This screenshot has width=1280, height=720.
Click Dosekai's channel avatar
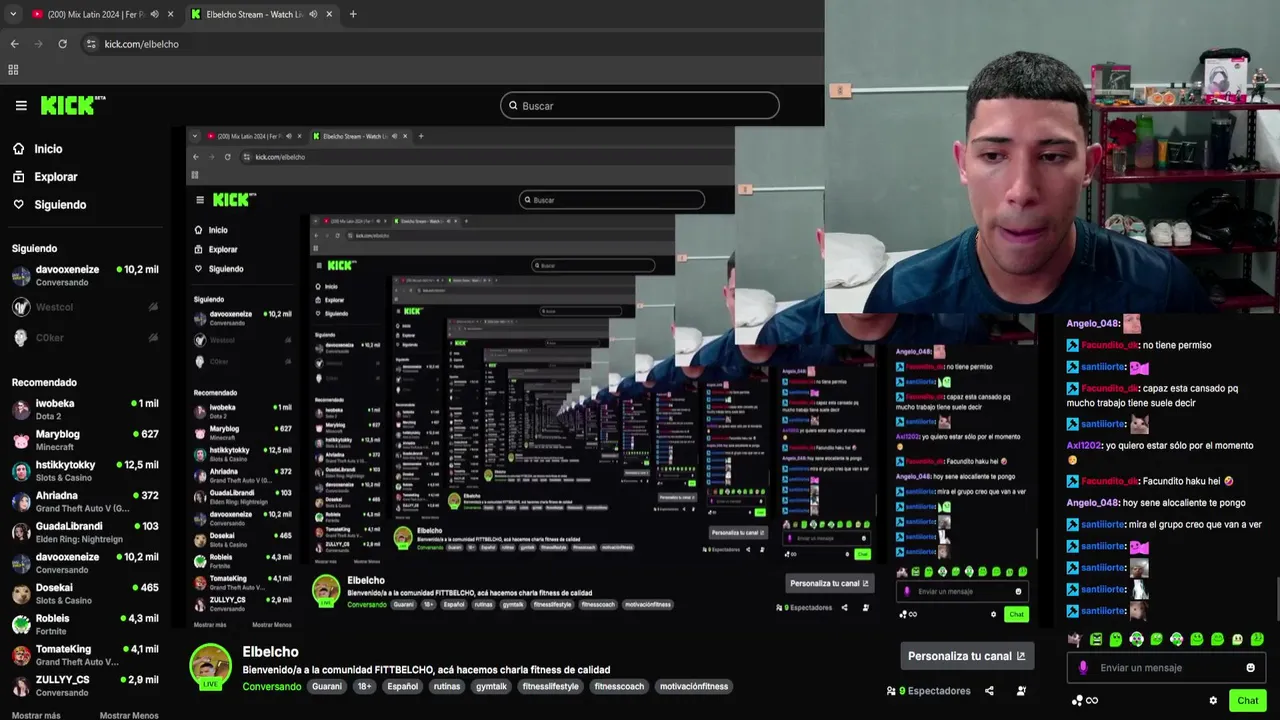(x=21, y=594)
